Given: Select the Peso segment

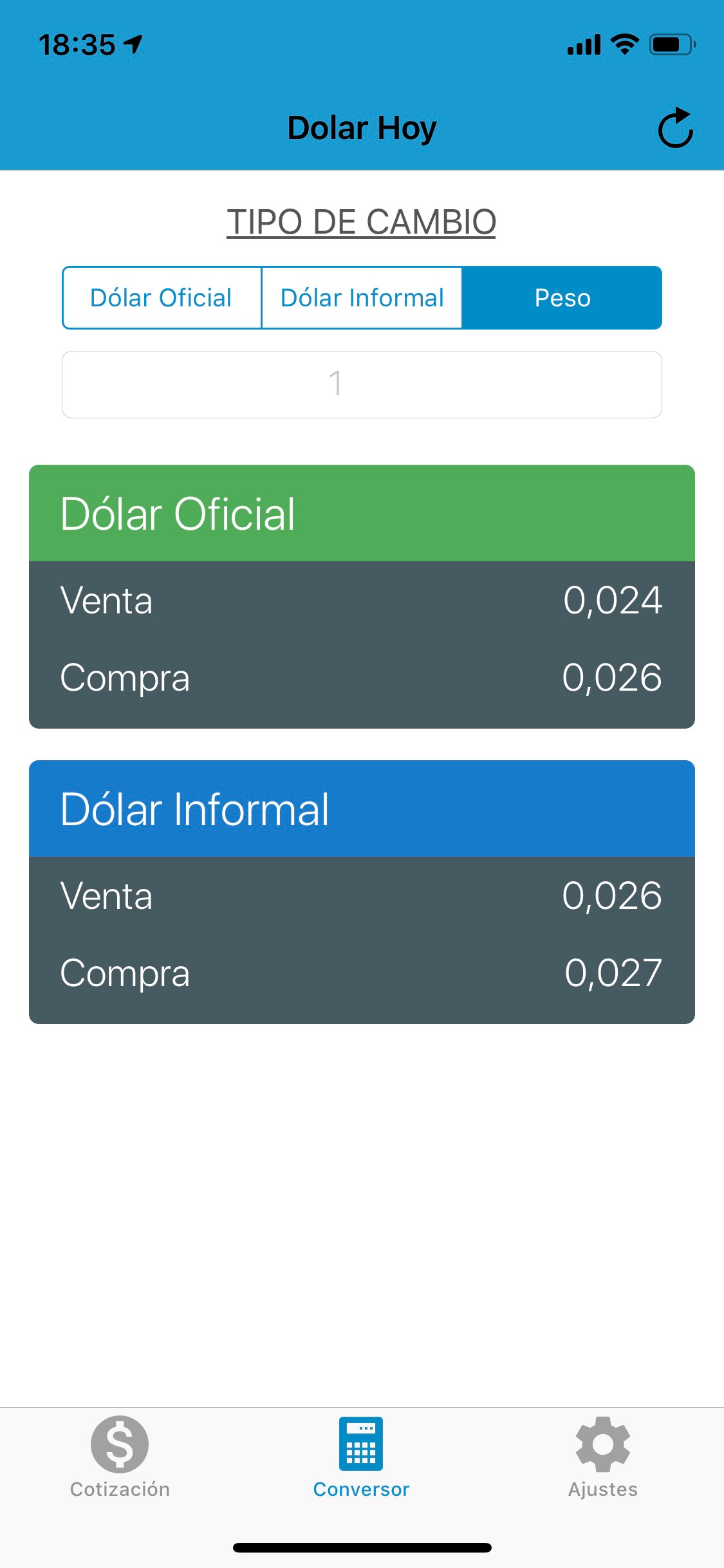Looking at the screenshot, I should coord(562,298).
